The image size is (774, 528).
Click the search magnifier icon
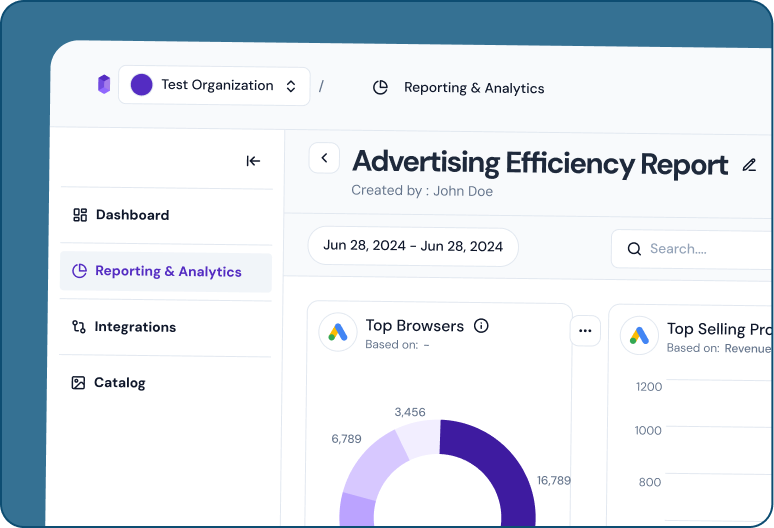point(634,249)
